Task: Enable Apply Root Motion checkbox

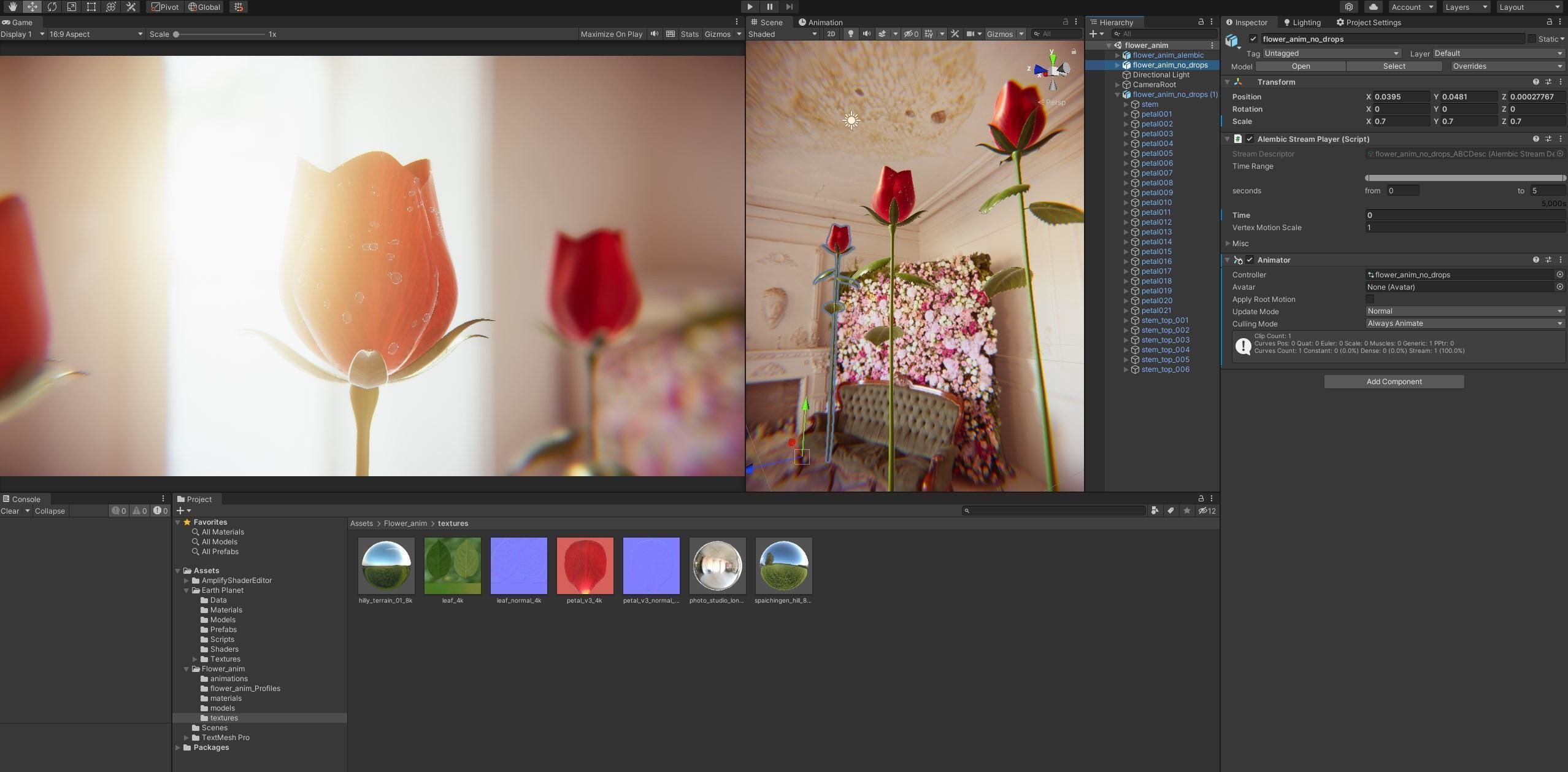Action: point(1369,299)
